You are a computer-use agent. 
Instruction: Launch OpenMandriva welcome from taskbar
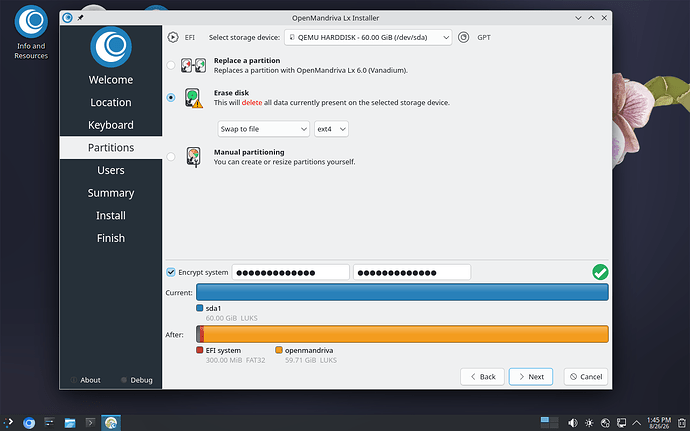29,423
